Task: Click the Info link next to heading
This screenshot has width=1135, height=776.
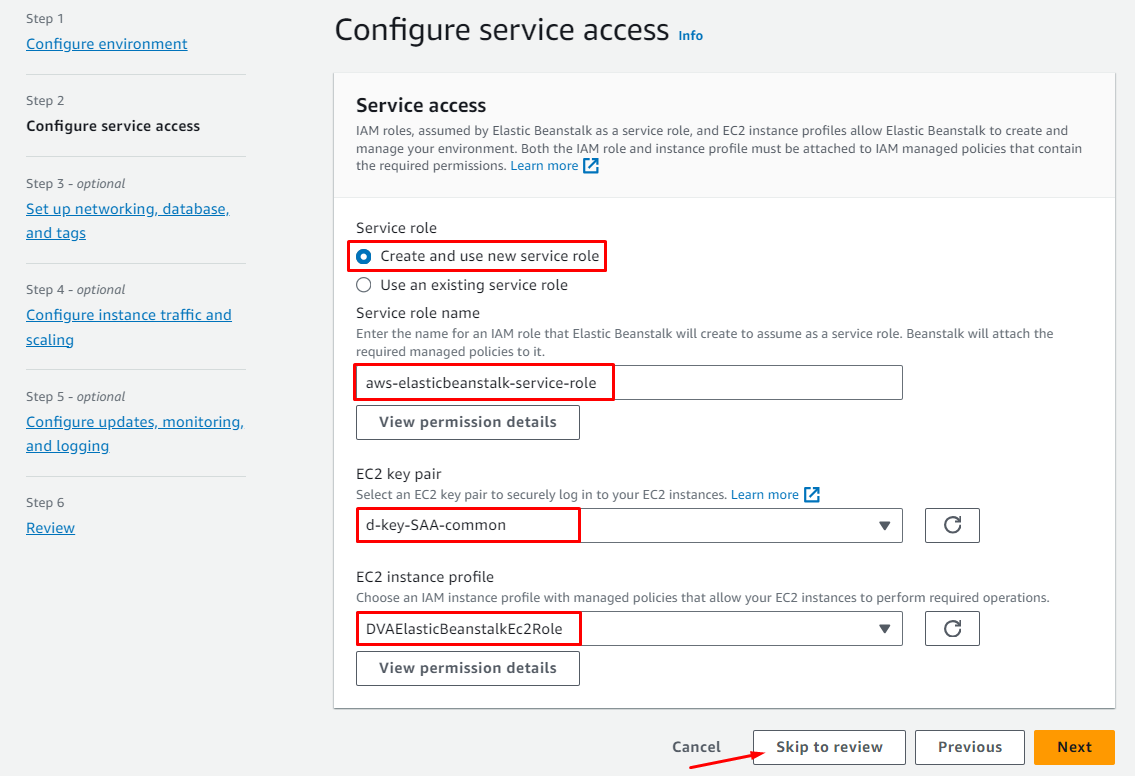Action: [690, 35]
